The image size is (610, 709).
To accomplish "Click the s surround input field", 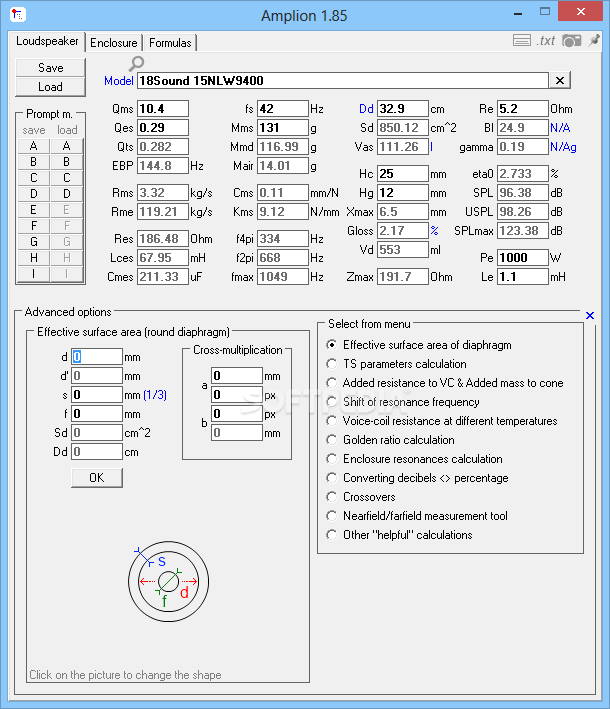I will click(97, 395).
